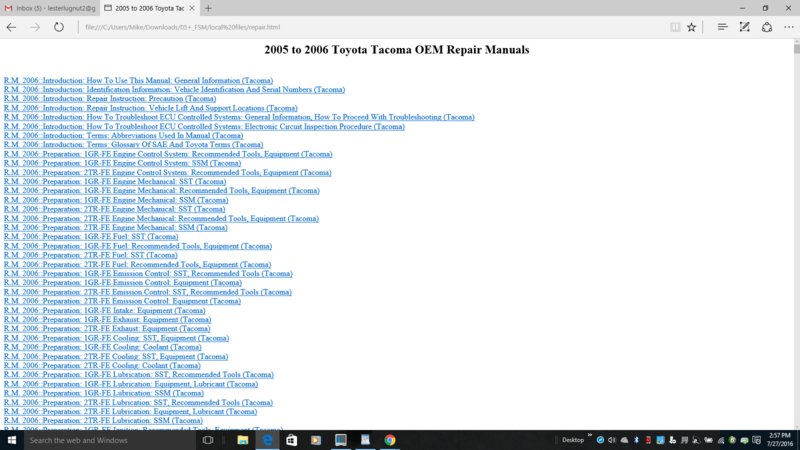Click the browser forward arrow

click(35, 27)
